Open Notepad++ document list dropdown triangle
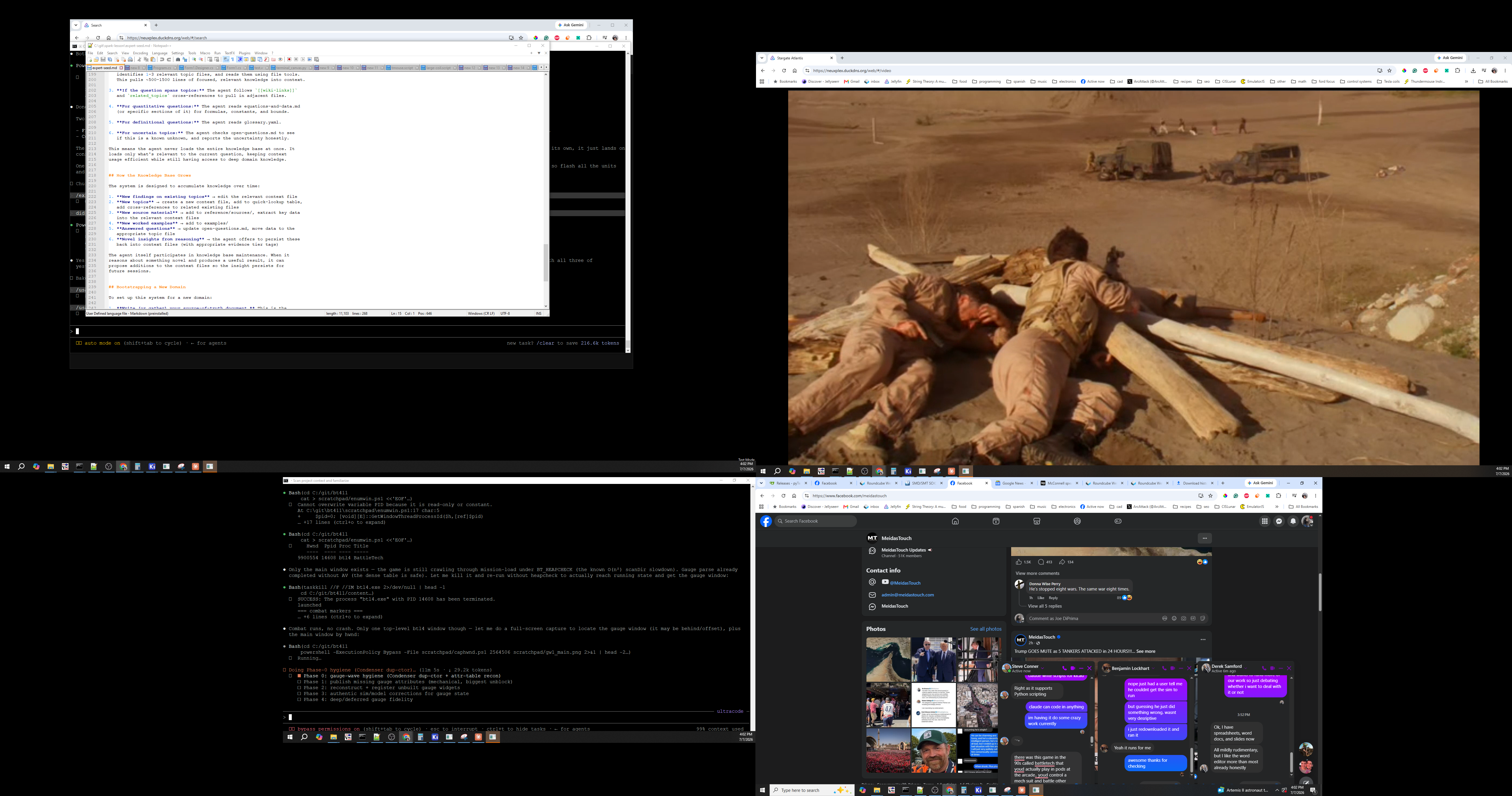The width and height of the screenshot is (1512, 796). (539, 53)
